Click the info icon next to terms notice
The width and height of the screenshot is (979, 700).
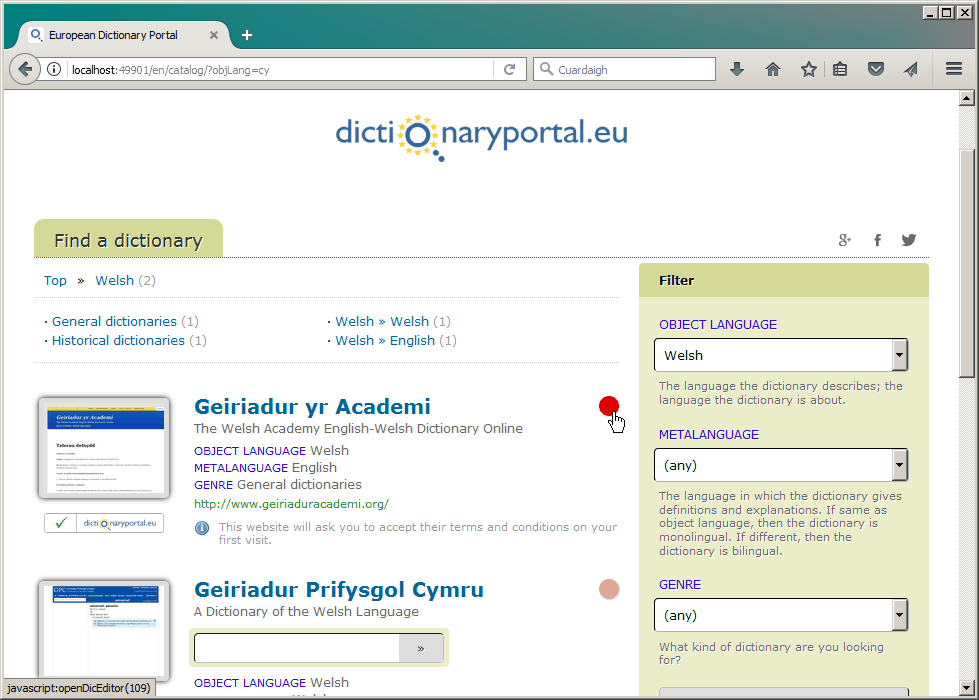(202, 528)
